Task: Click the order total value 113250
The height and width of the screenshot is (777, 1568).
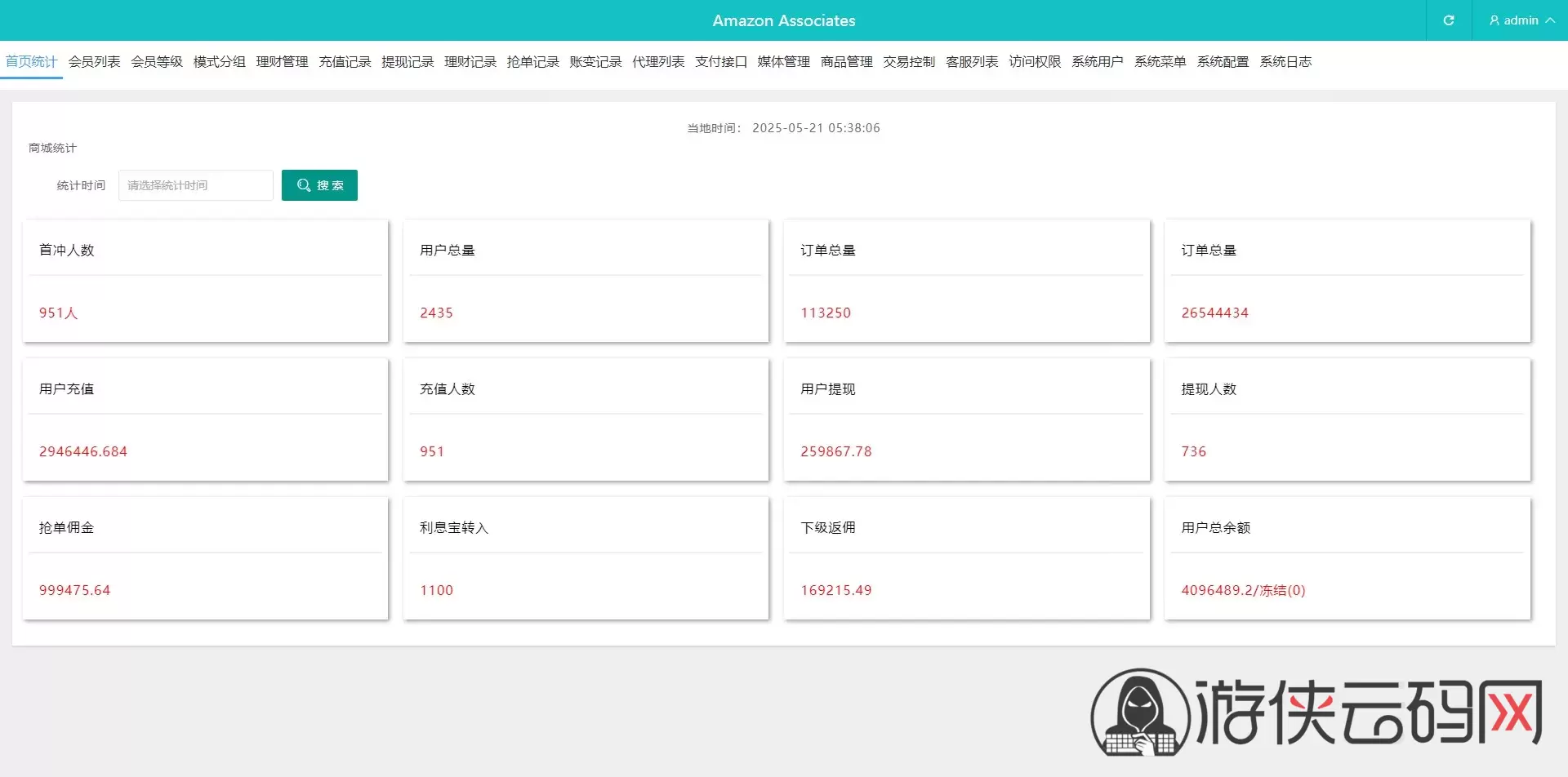Action: coord(826,313)
